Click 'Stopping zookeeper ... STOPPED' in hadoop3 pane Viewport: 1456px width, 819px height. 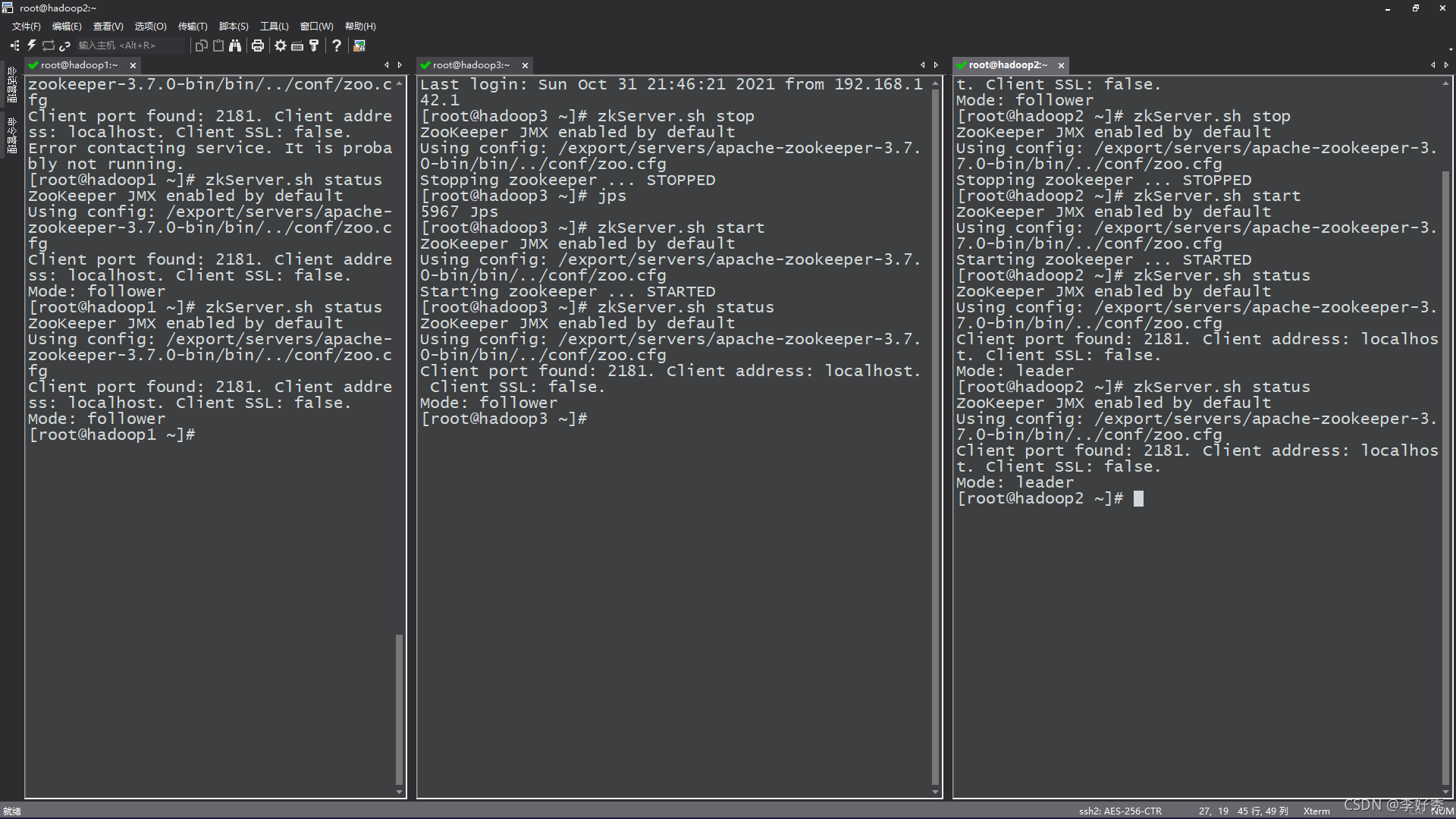tap(567, 180)
